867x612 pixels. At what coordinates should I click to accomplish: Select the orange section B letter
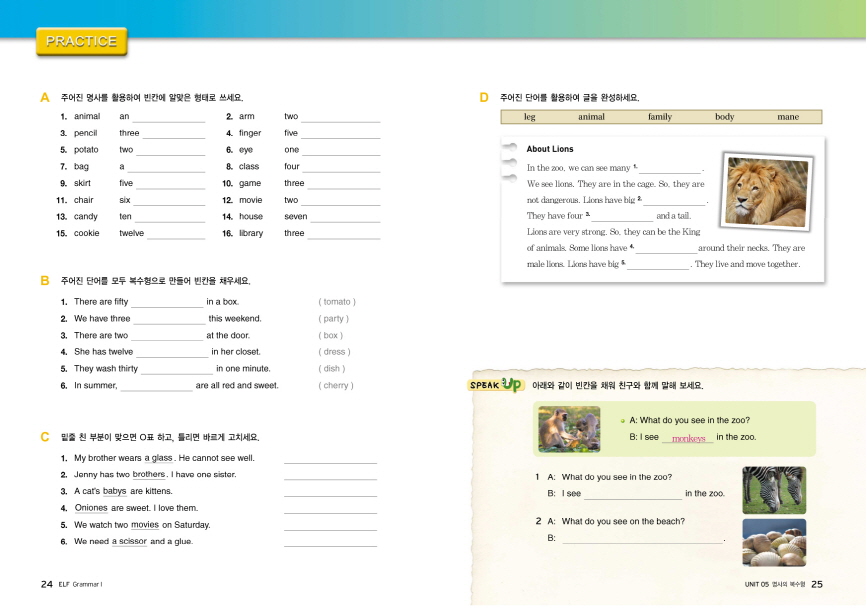45,281
